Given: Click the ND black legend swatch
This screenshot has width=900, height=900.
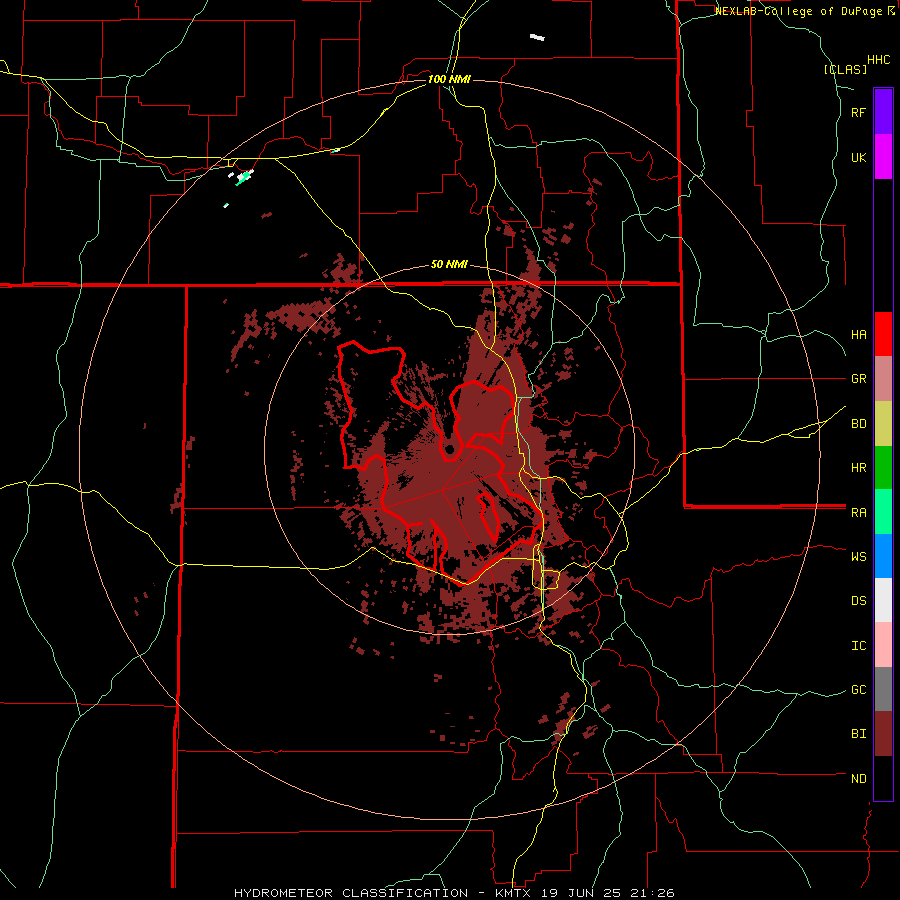Looking at the screenshot, I should (883, 778).
